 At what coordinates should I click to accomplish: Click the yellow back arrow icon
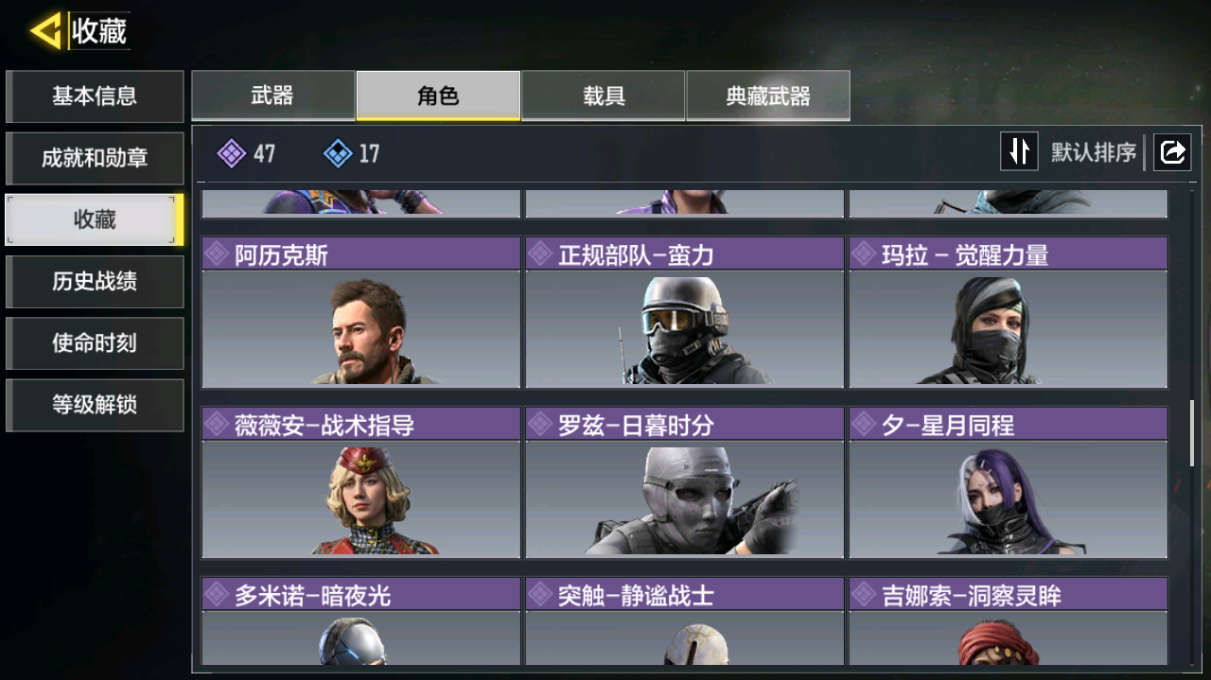[x=46, y=31]
